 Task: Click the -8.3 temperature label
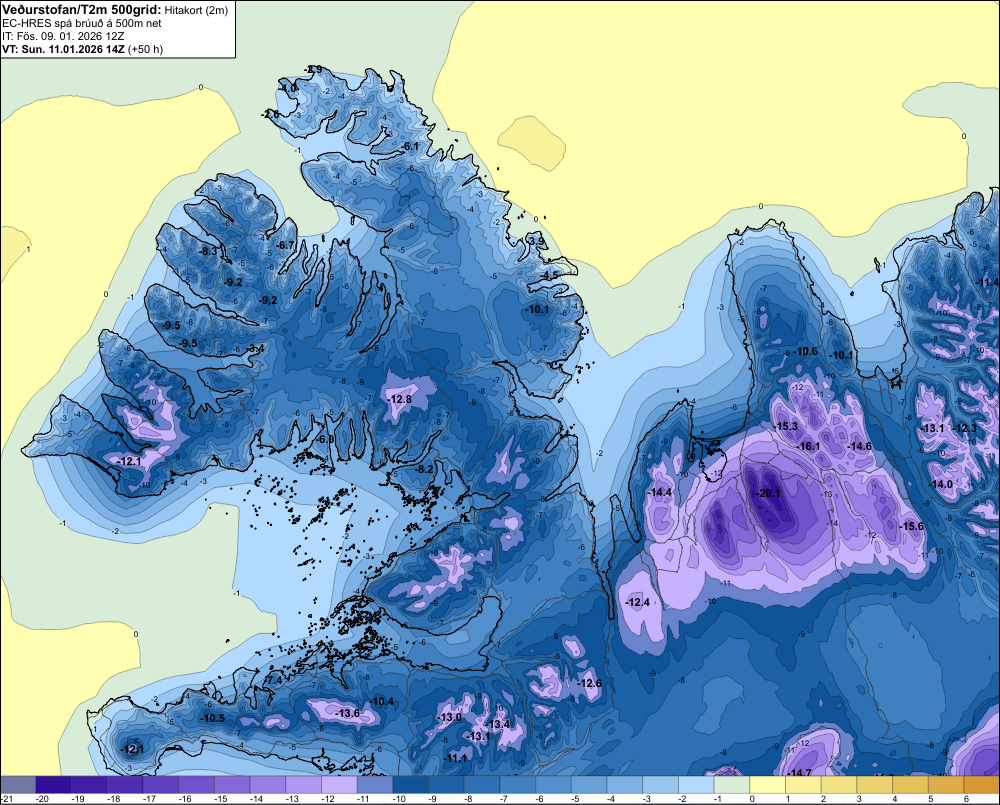click(x=207, y=251)
